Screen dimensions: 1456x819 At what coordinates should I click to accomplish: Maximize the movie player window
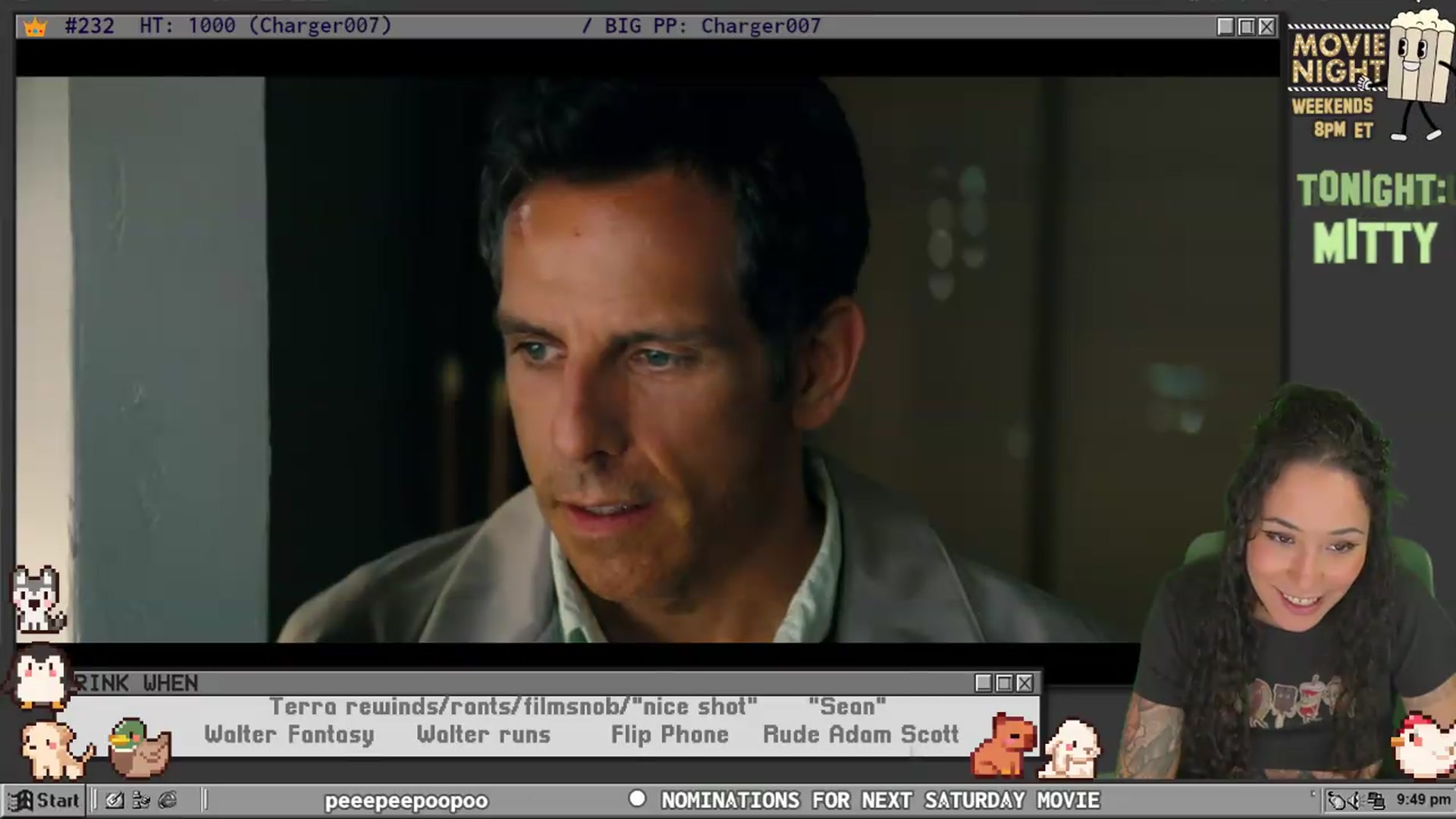point(1246,27)
